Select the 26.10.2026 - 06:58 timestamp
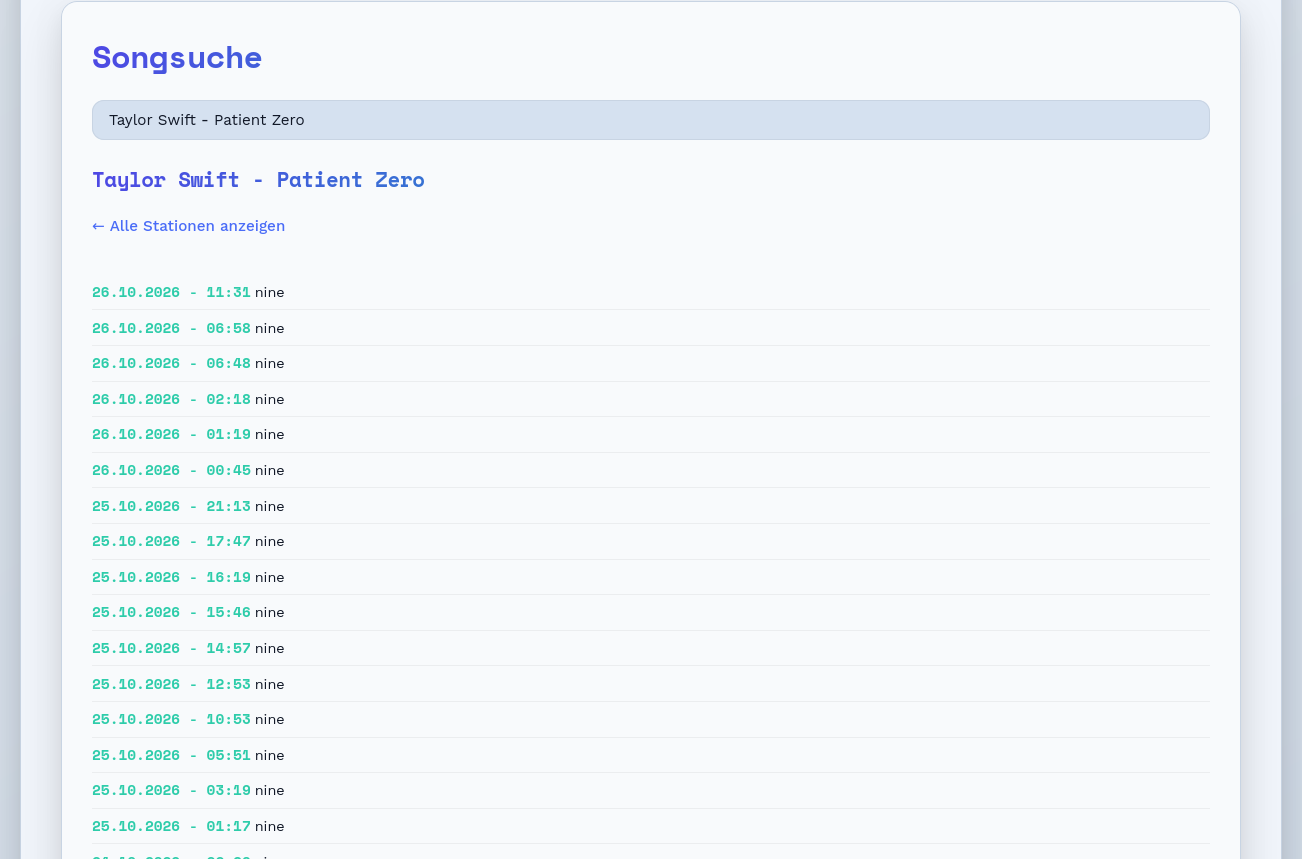This screenshot has width=1302, height=859. click(171, 328)
